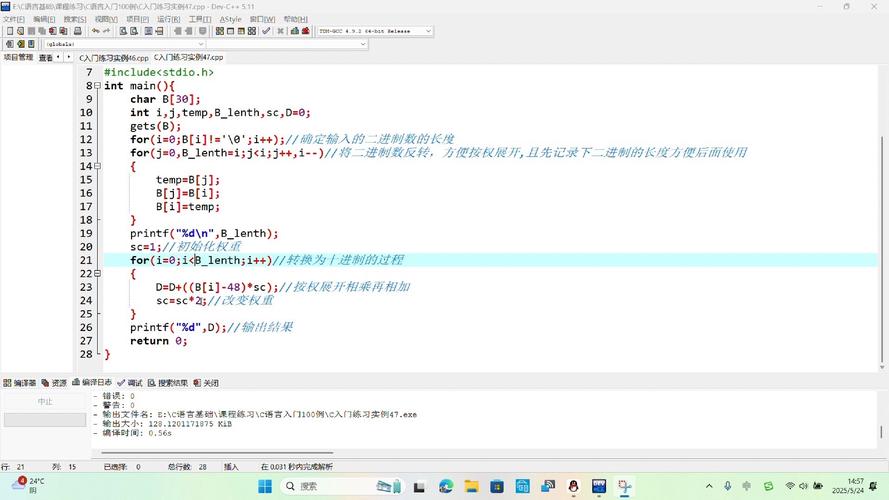Click the QQ penguin icon in taskbar
Screen dimensions: 889x500
[573, 487]
